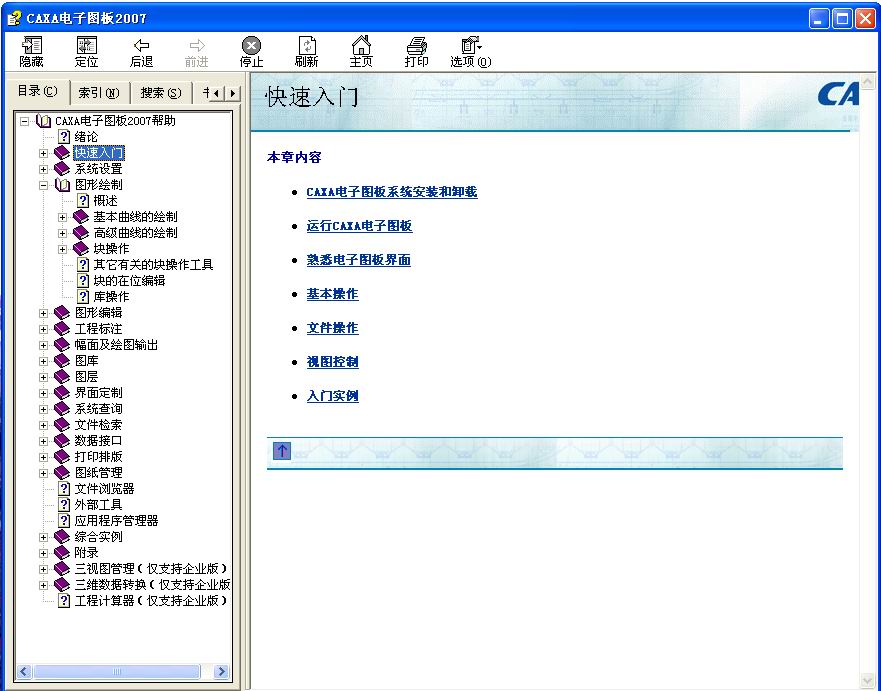This screenshot has width=881, height=691.
Task: Open the 入门实例 link
Action: [332, 396]
